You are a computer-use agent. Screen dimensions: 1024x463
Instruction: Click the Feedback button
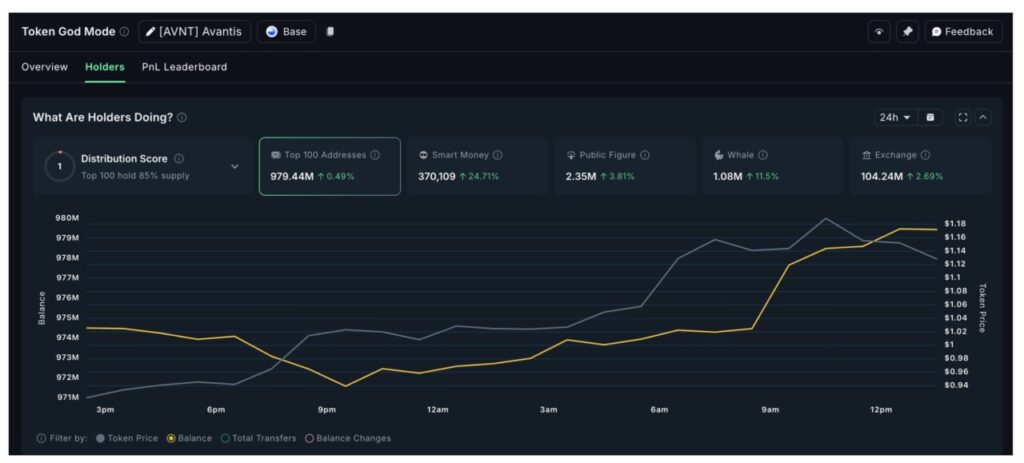963,32
